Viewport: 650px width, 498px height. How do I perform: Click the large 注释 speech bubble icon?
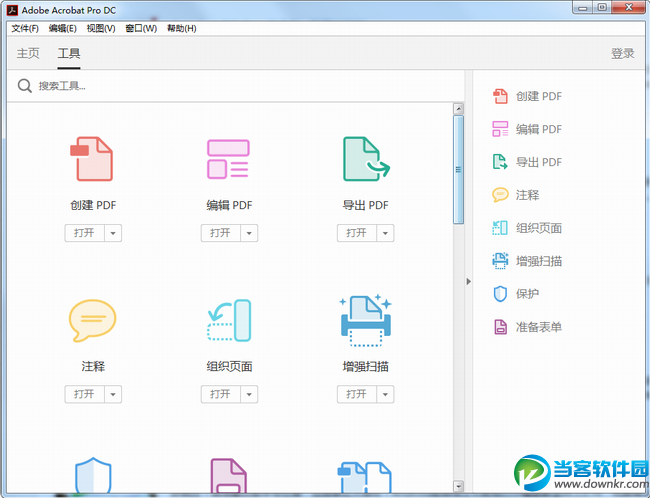92,321
